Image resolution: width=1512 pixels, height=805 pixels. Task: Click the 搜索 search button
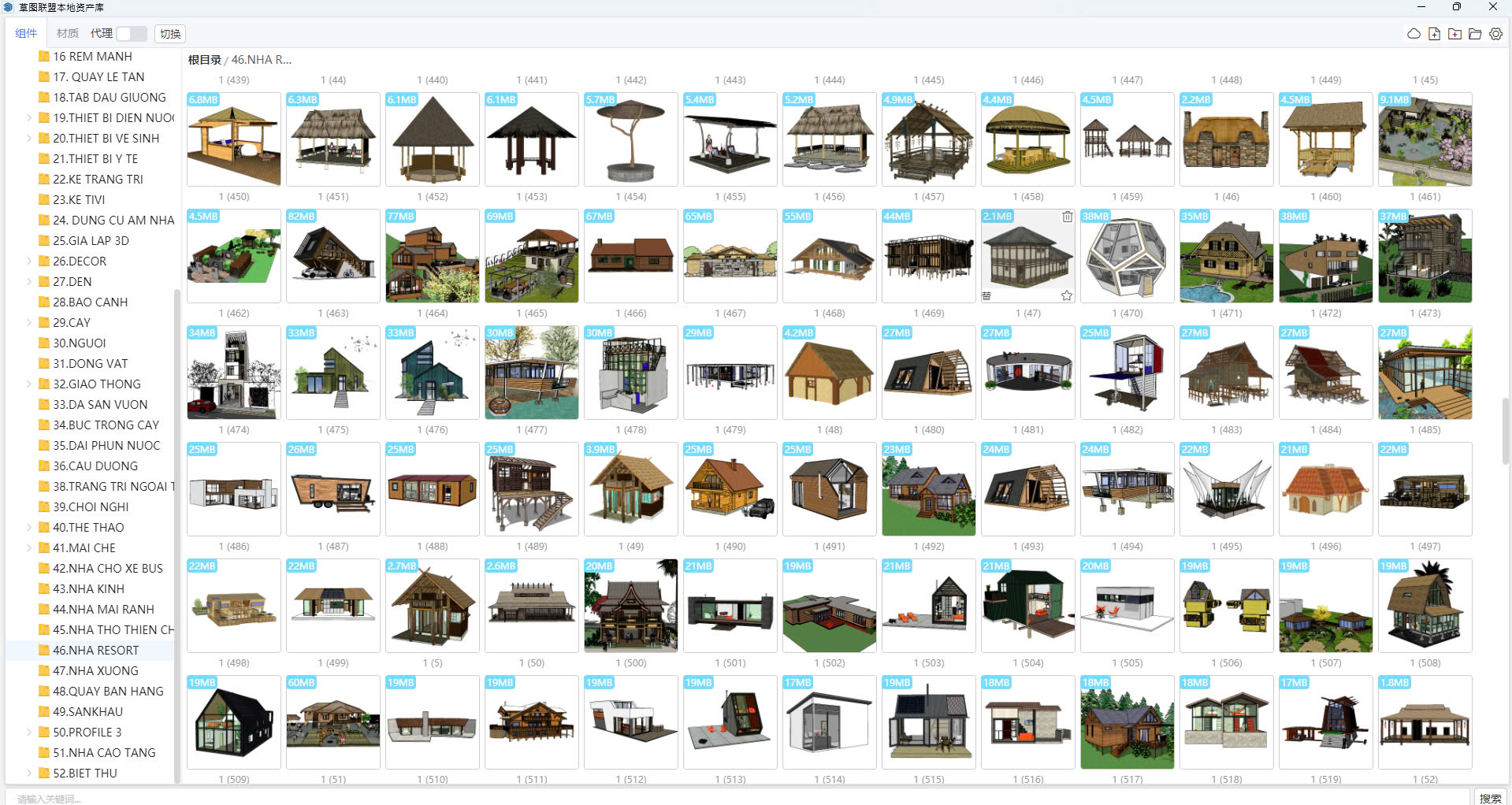(x=1490, y=798)
